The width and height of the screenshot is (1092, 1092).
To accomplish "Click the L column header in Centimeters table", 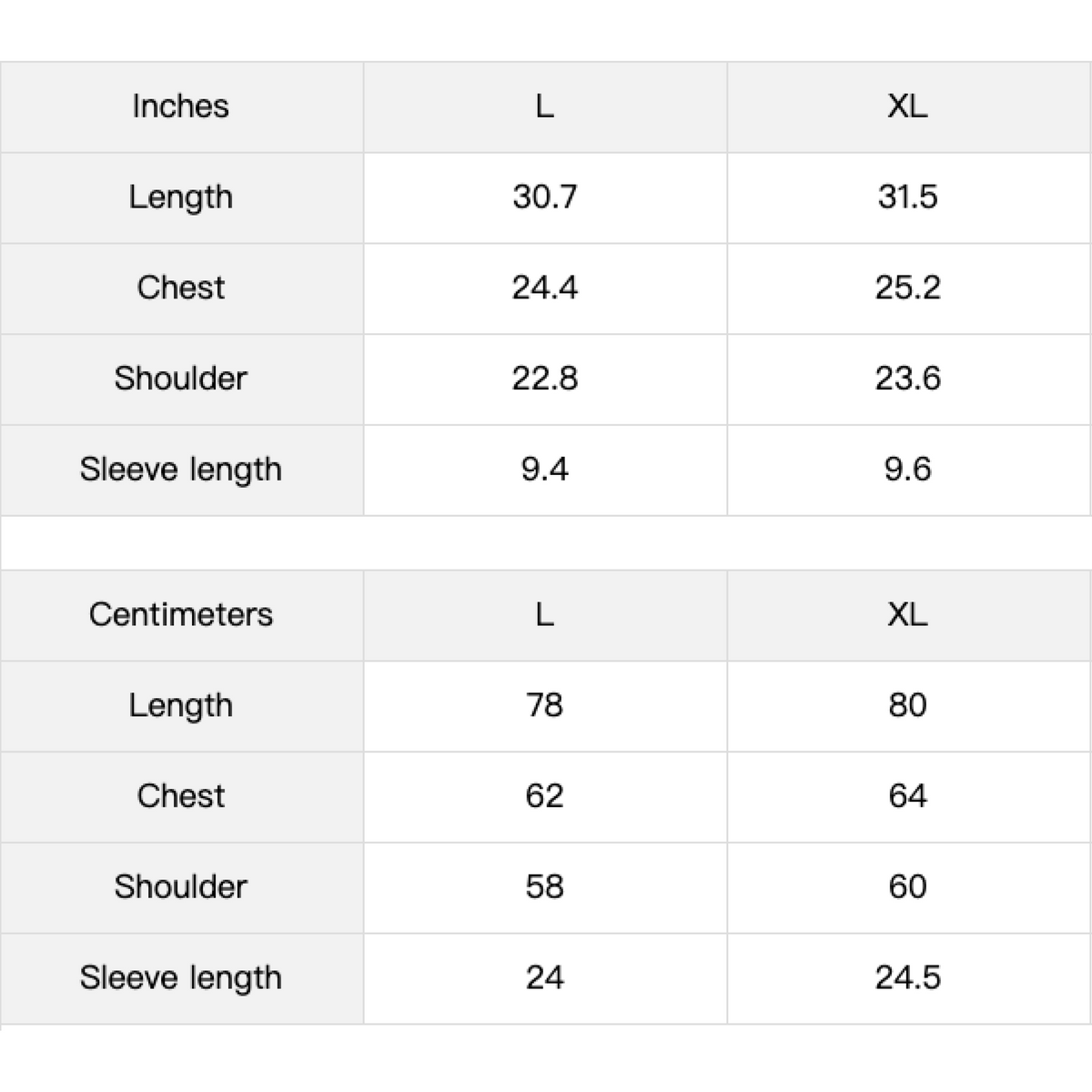I will (x=545, y=616).
